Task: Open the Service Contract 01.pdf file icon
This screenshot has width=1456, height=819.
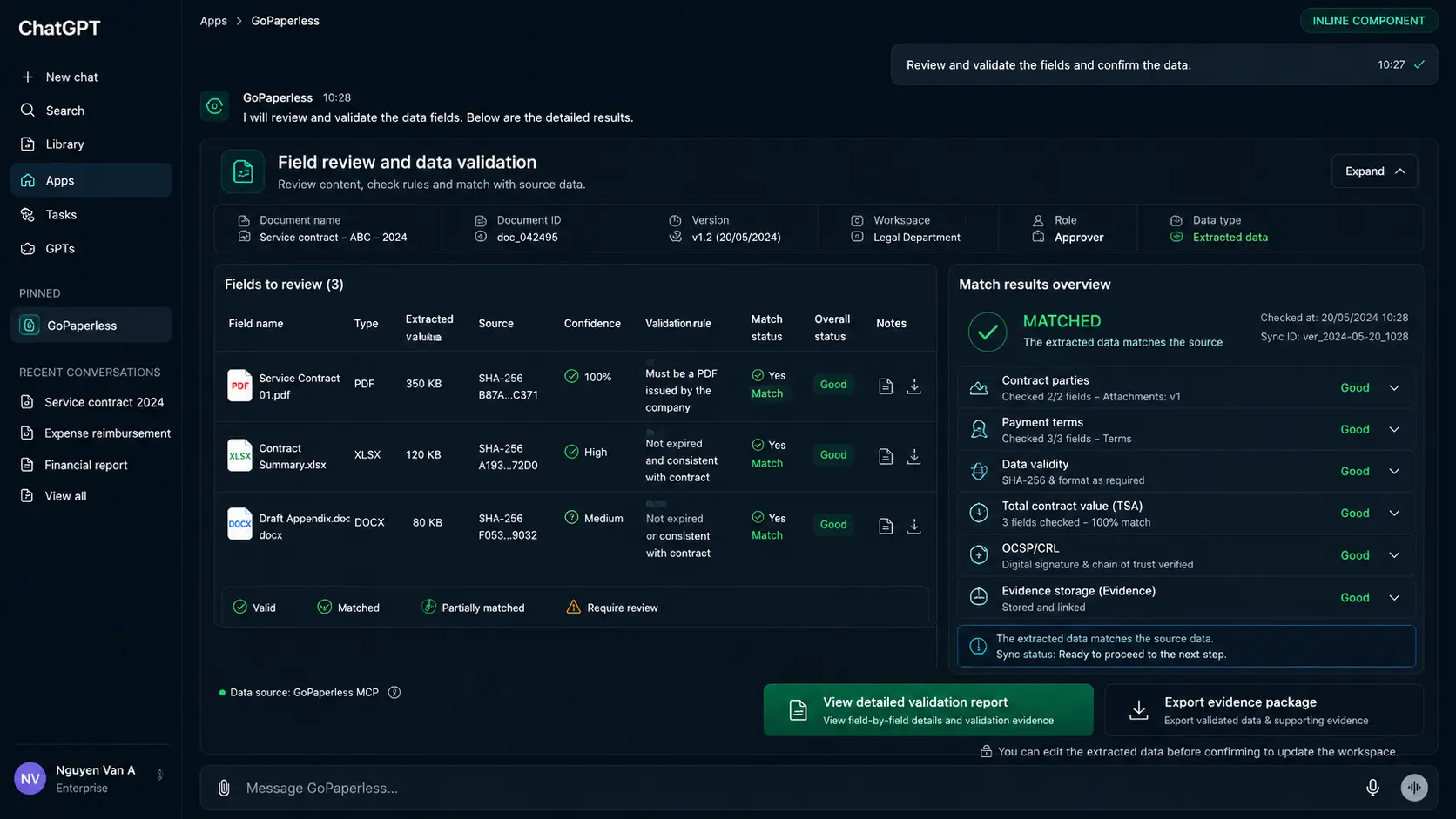Action: point(239,386)
